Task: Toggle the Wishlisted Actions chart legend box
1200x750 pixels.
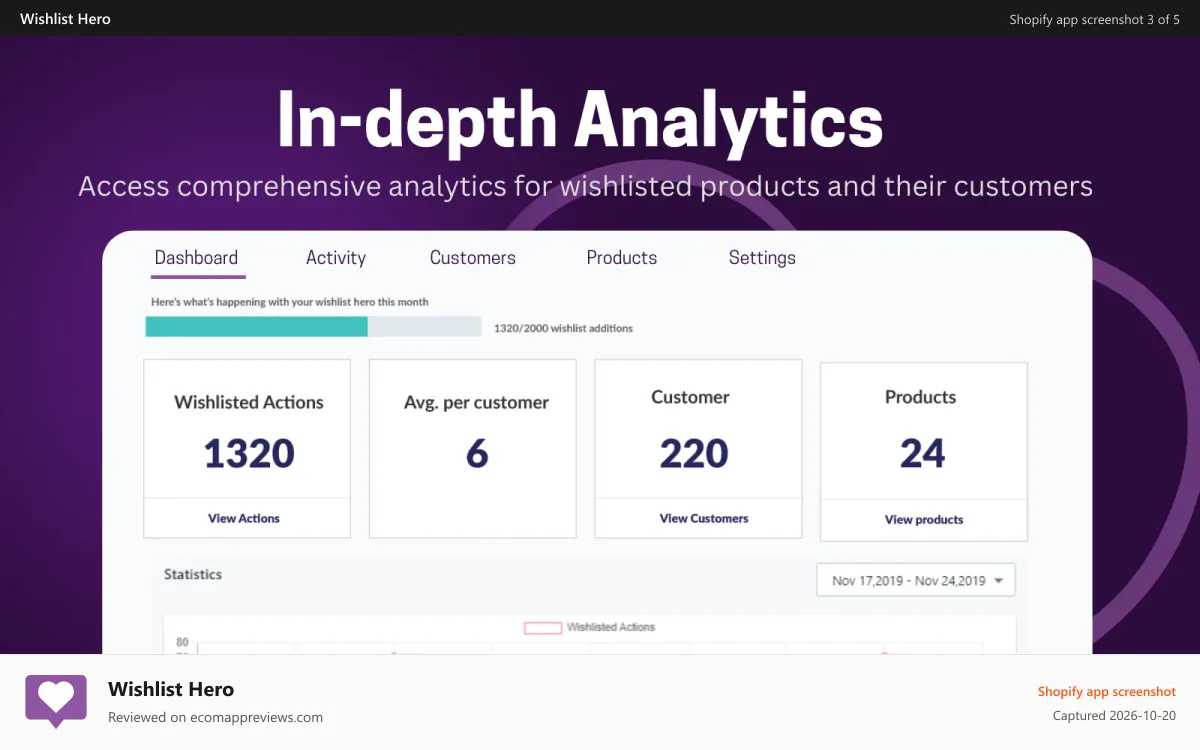Action: tap(543, 628)
